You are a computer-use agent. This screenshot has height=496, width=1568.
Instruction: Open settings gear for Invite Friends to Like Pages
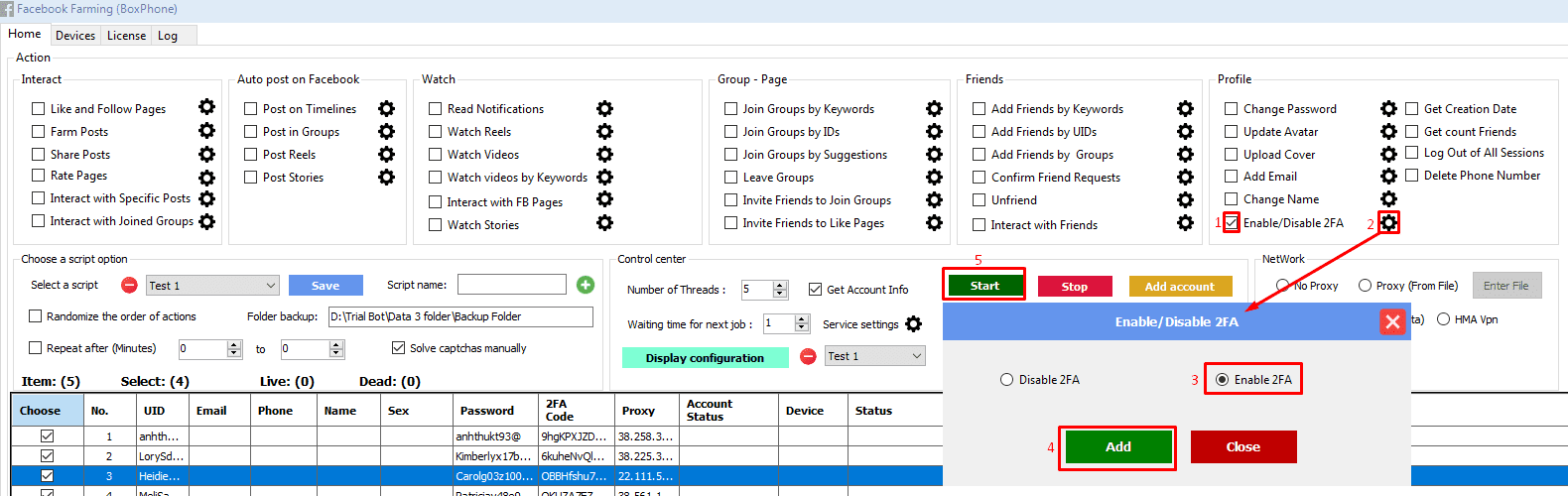tap(934, 222)
